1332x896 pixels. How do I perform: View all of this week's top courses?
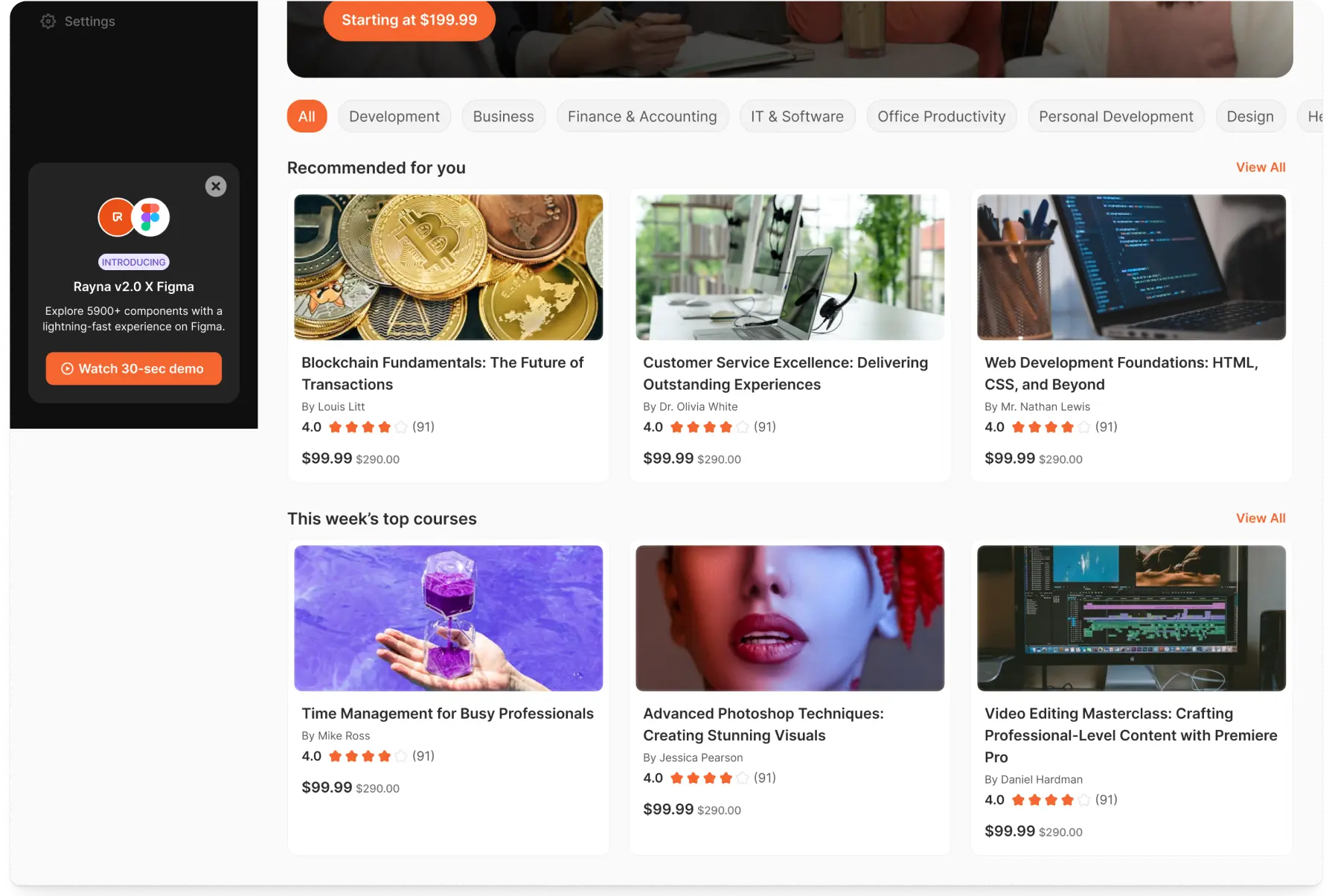tap(1260, 519)
